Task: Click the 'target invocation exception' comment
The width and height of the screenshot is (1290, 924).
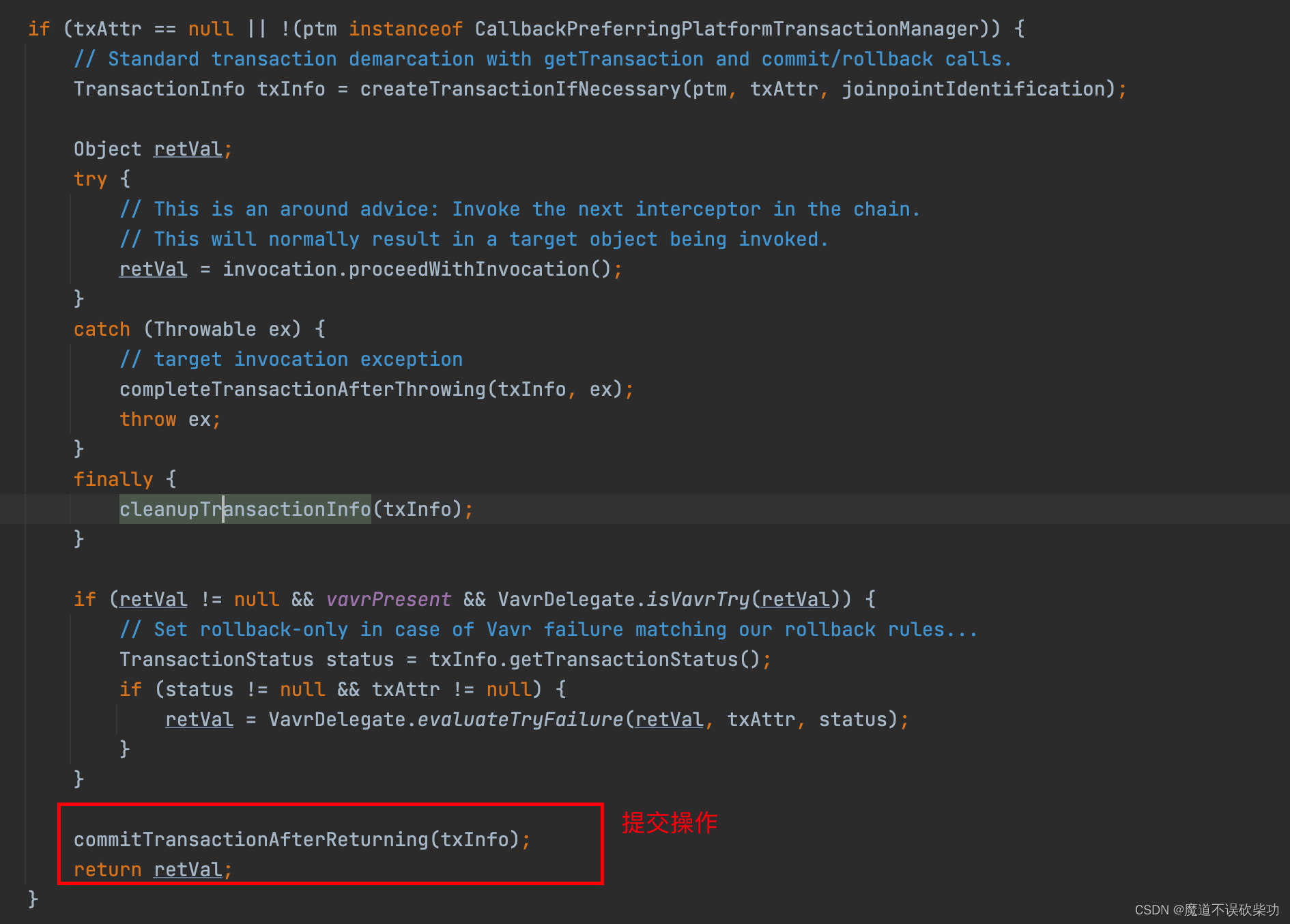Action: coord(291,360)
